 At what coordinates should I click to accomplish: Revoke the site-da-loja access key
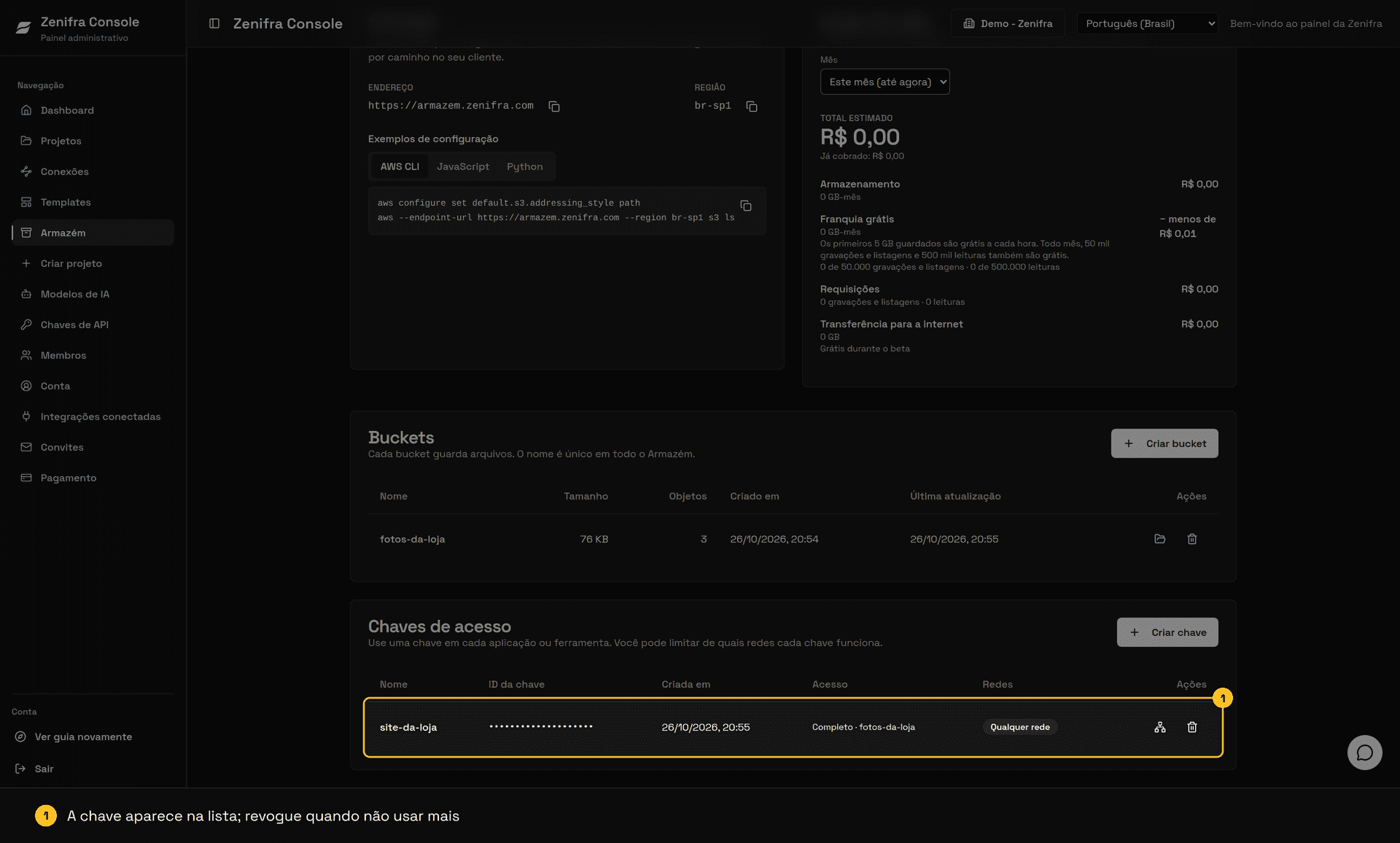click(1192, 727)
